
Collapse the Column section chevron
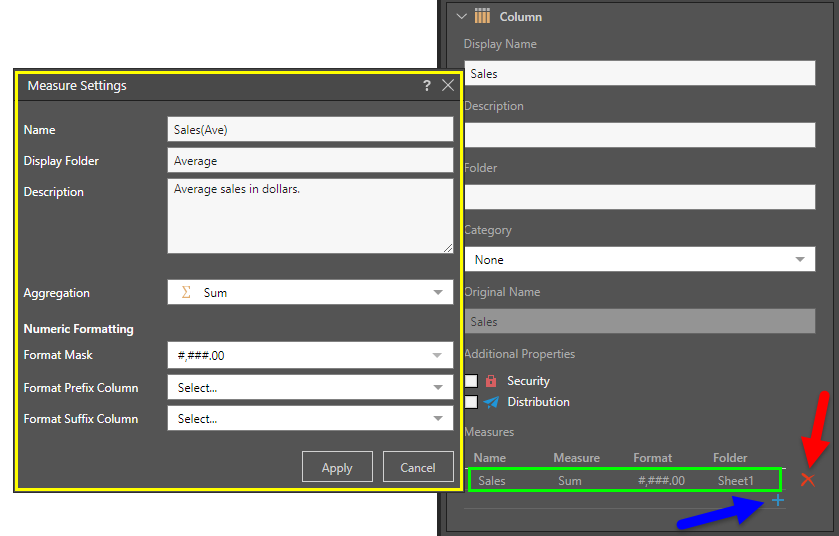click(460, 17)
